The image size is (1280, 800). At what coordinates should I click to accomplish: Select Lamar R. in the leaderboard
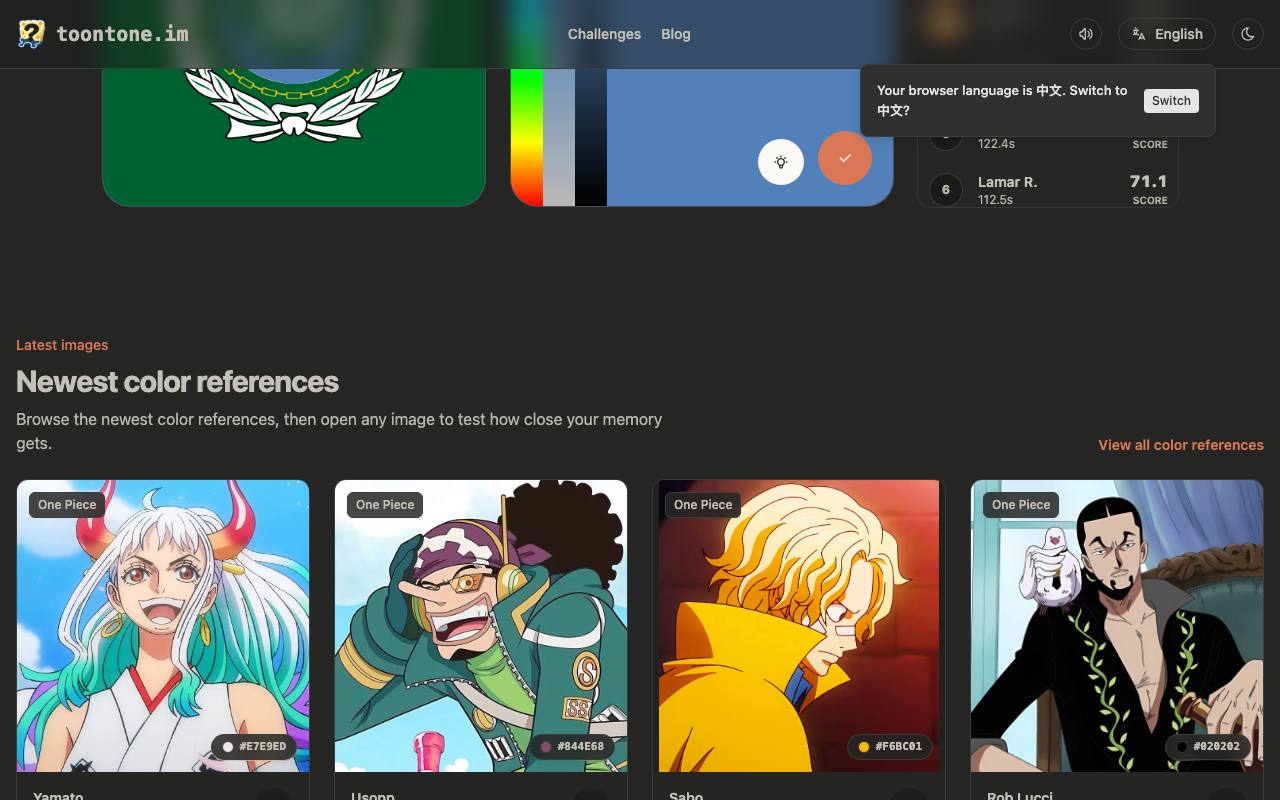[1007, 182]
